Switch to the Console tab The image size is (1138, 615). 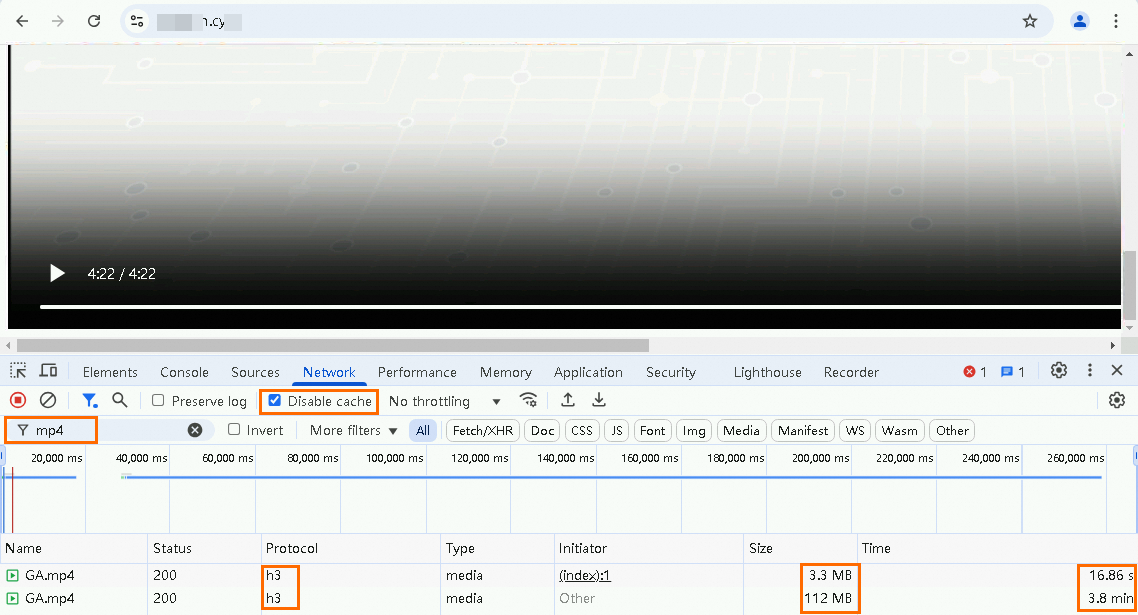pos(184,372)
